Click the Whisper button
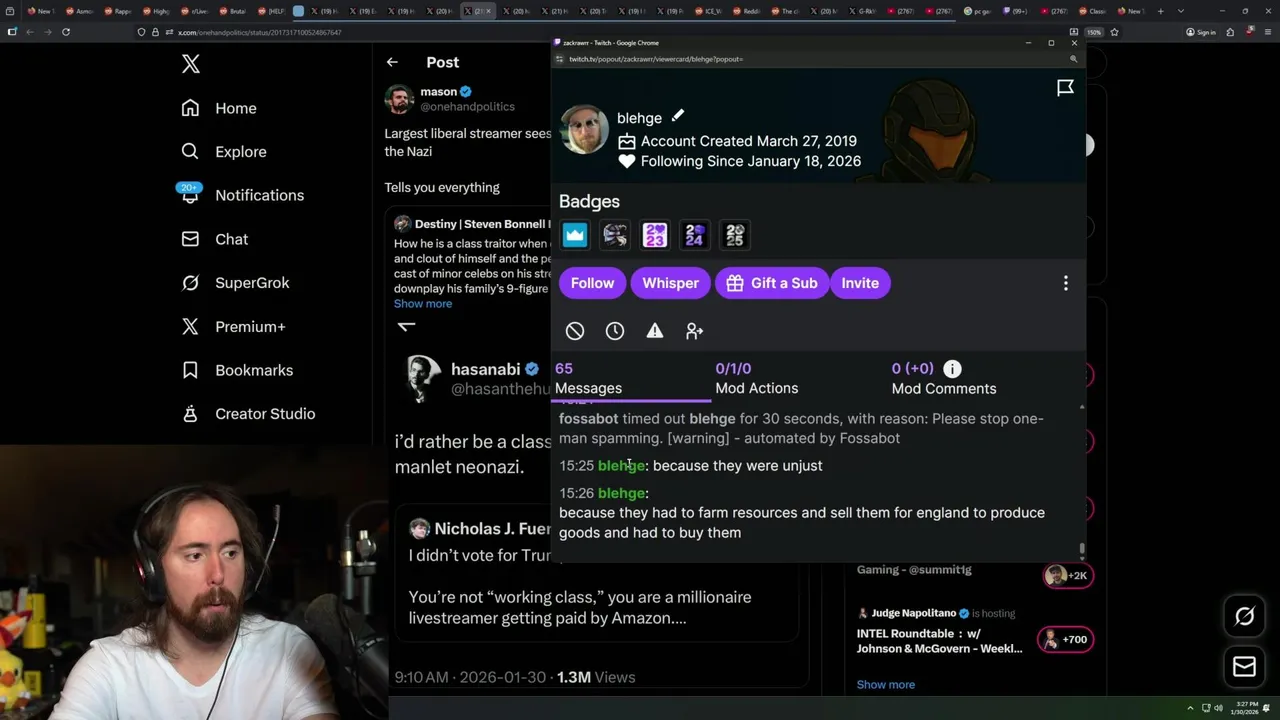 tap(670, 283)
